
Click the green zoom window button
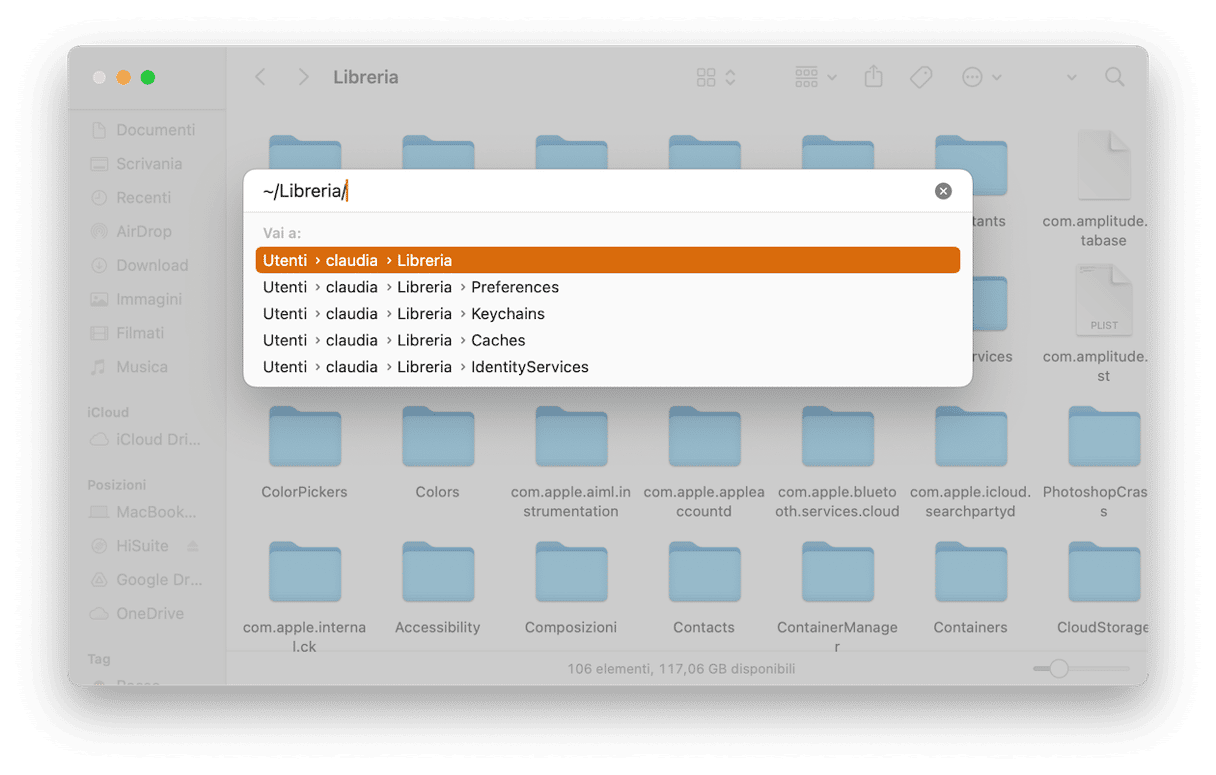pyautogui.click(x=148, y=77)
